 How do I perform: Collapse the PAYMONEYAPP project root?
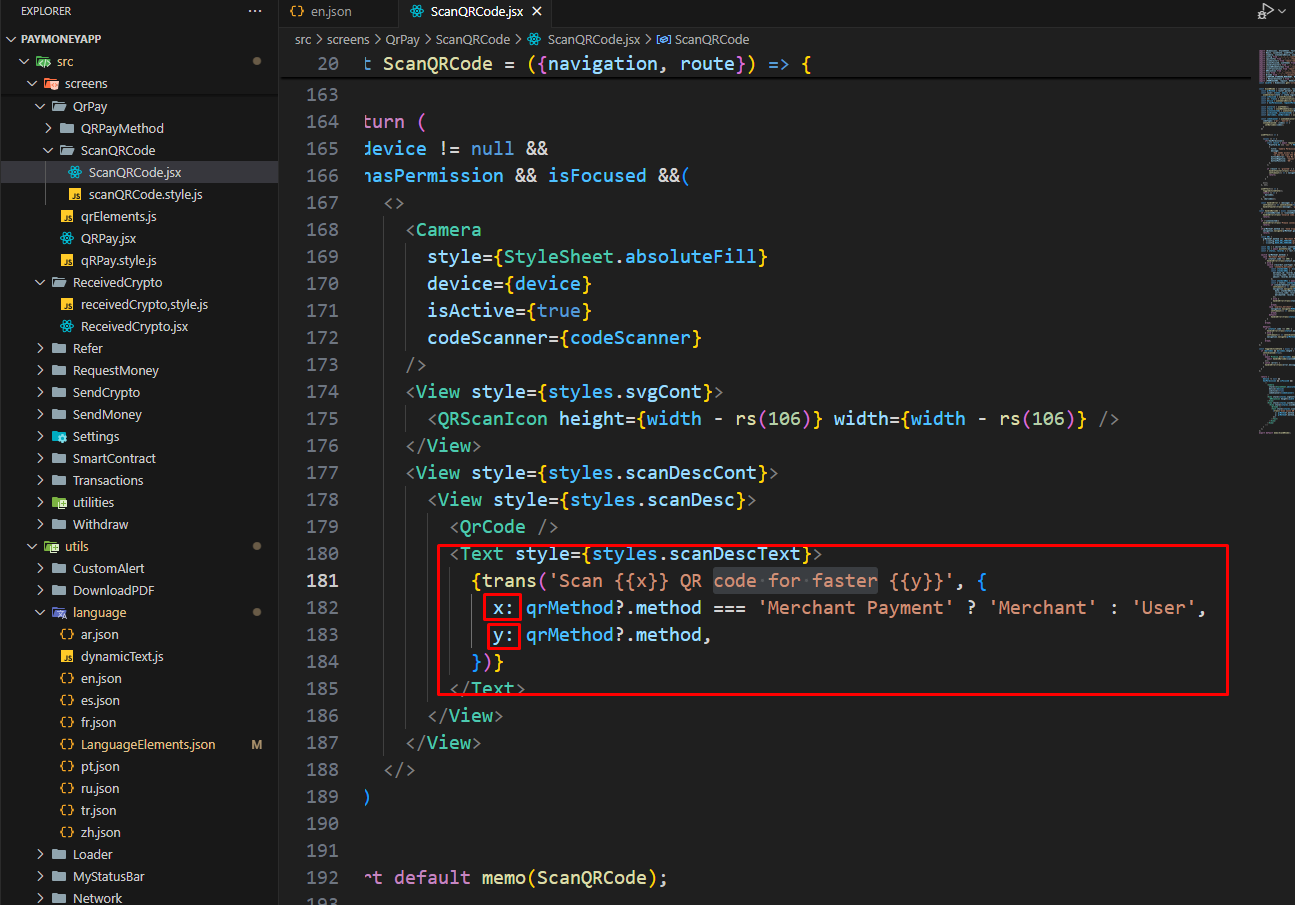click(11, 40)
